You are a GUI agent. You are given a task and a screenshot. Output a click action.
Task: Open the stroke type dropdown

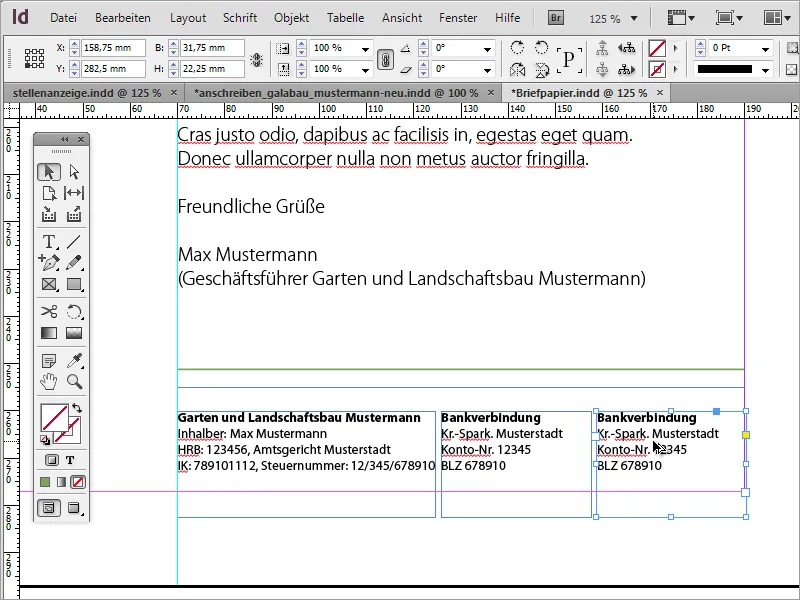coord(765,70)
